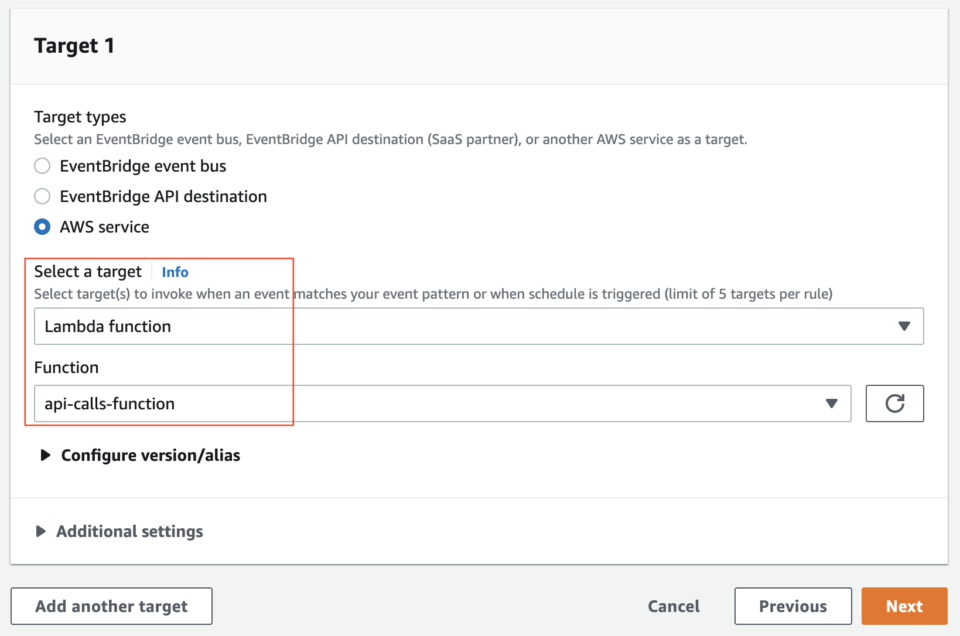Image resolution: width=960 pixels, height=636 pixels.
Task: Click inside the Function selection field
Action: pyautogui.click(x=300, y=403)
